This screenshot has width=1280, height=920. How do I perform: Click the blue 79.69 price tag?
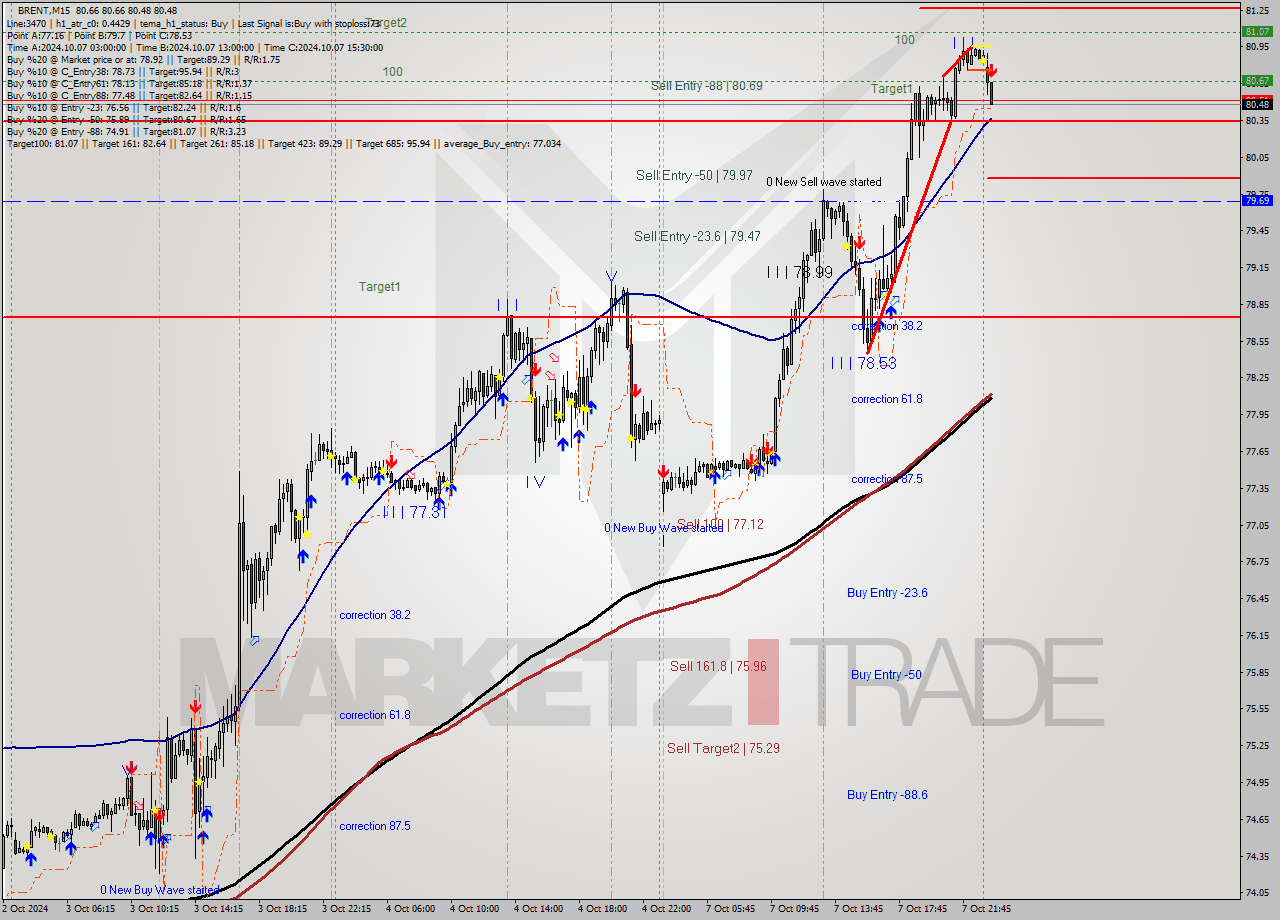[x=1257, y=201]
